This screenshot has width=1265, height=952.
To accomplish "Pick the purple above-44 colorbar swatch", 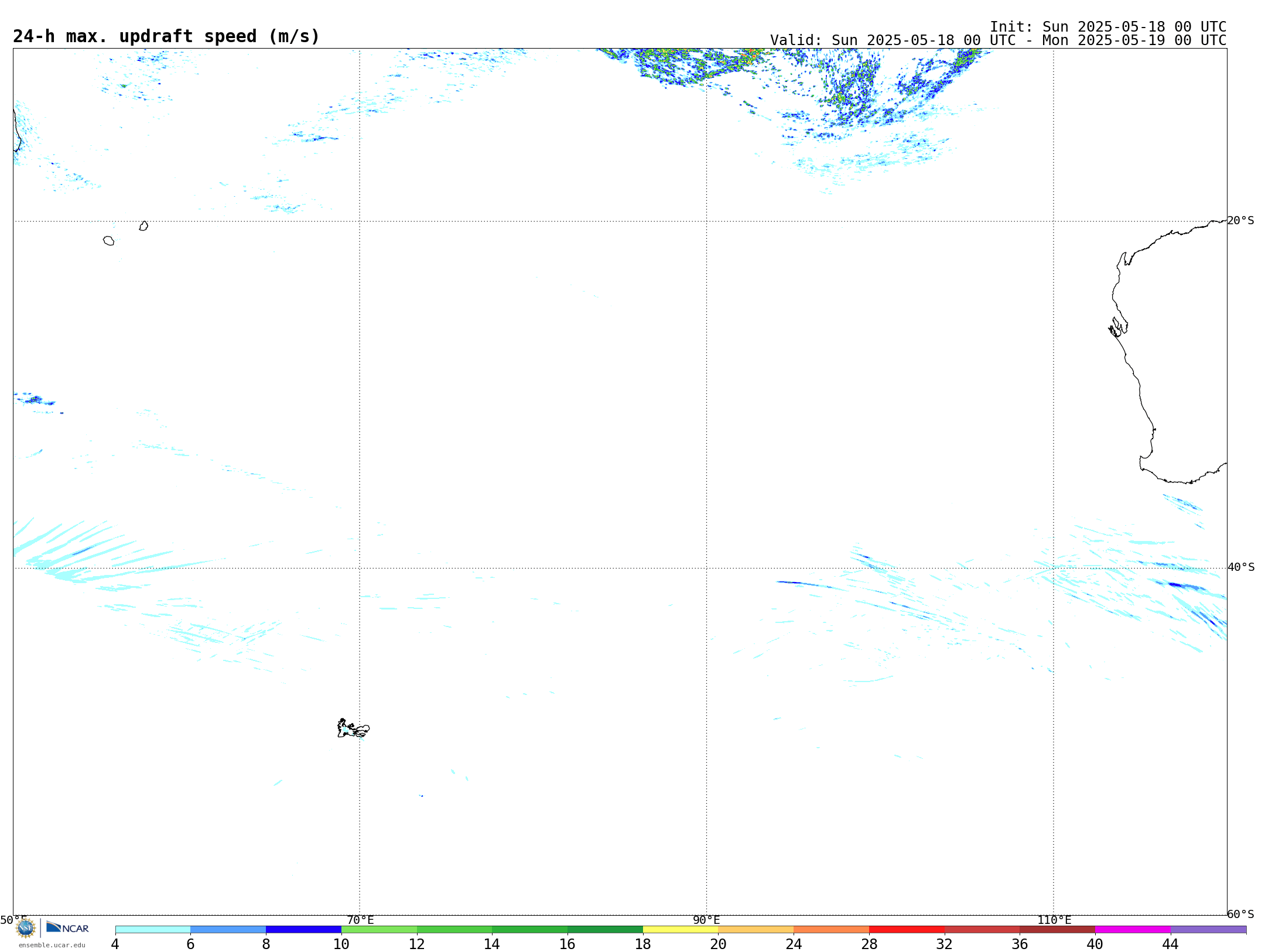I will [x=1208, y=930].
